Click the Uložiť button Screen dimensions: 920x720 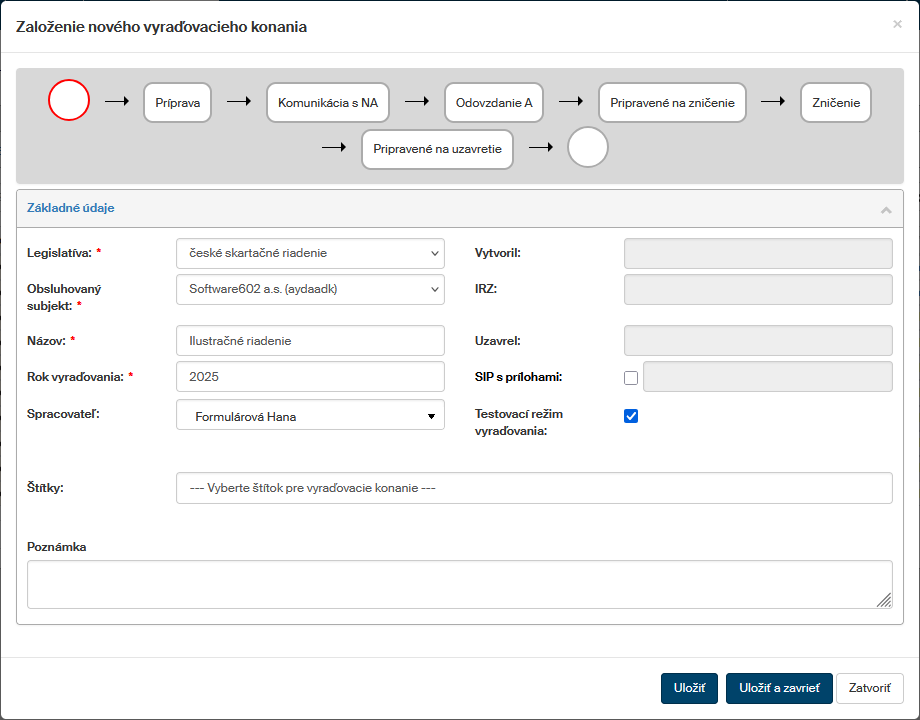[x=689, y=688]
